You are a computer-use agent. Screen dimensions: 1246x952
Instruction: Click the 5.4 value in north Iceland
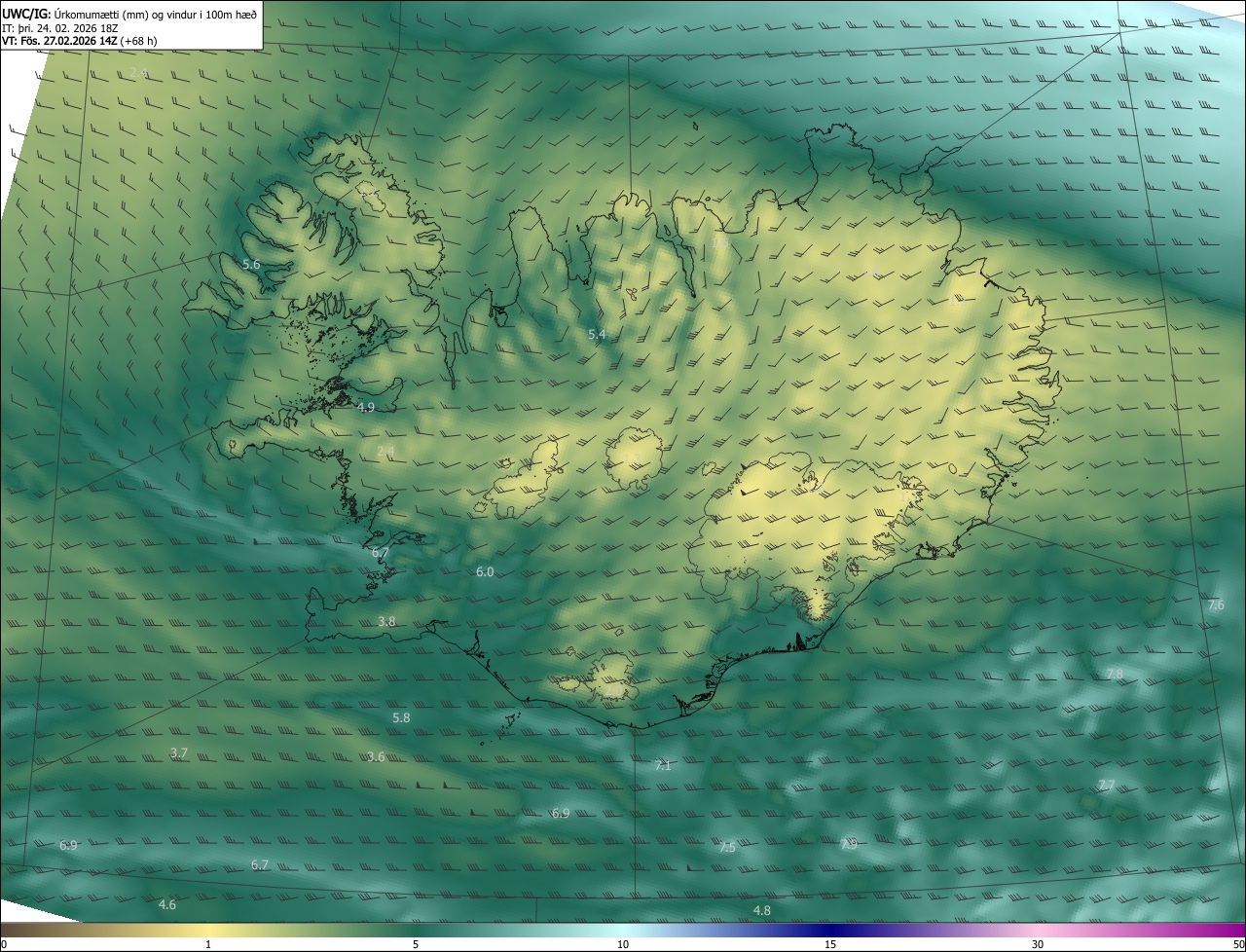(x=597, y=335)
